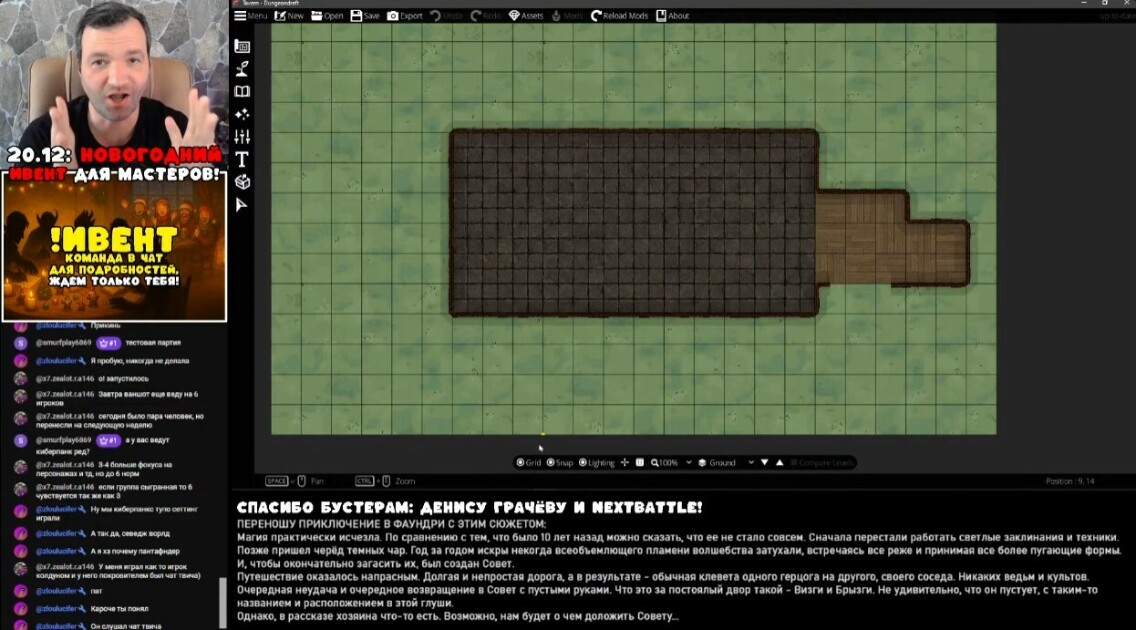Image resolution: width=1136 pixels, height=630 pixels.
Task: Click the dark stone tavern floor on the map
Action: pyautogui.click(x=634, y=223)
